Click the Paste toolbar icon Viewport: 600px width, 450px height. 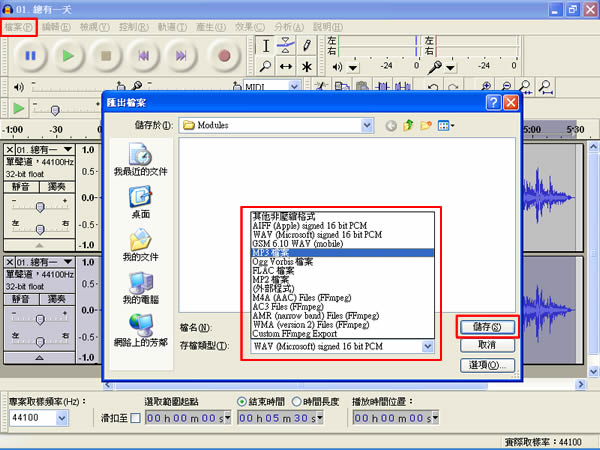point(362,86)
